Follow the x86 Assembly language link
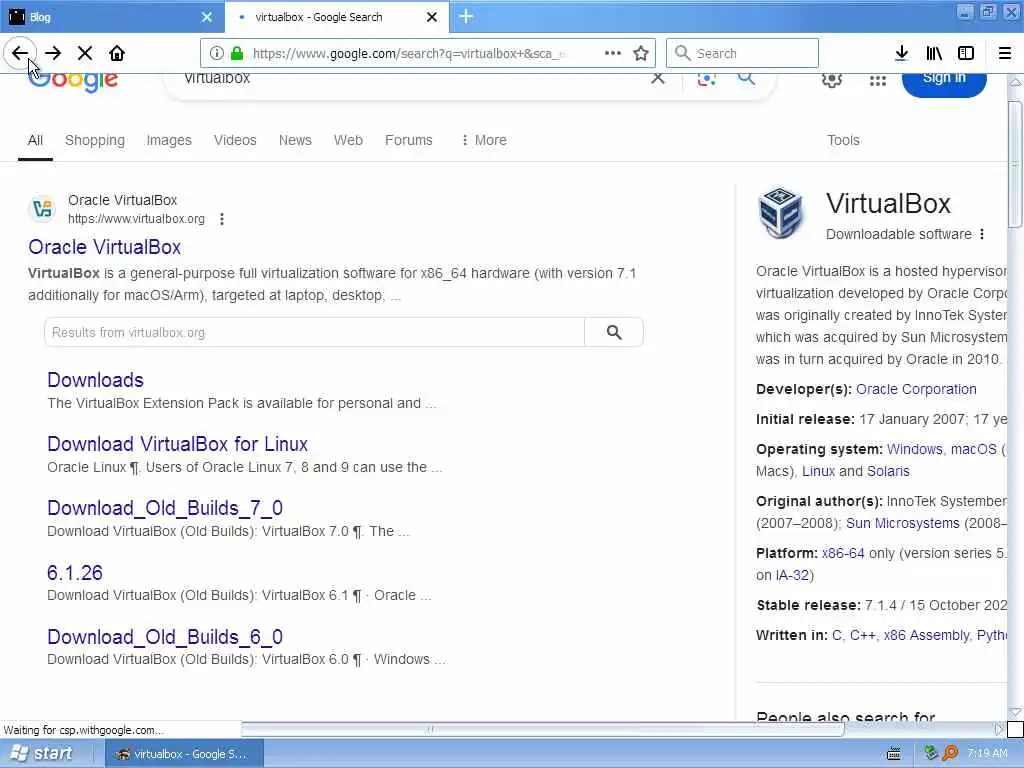This screenshot has height=768, width=1024. pos(926,635)
